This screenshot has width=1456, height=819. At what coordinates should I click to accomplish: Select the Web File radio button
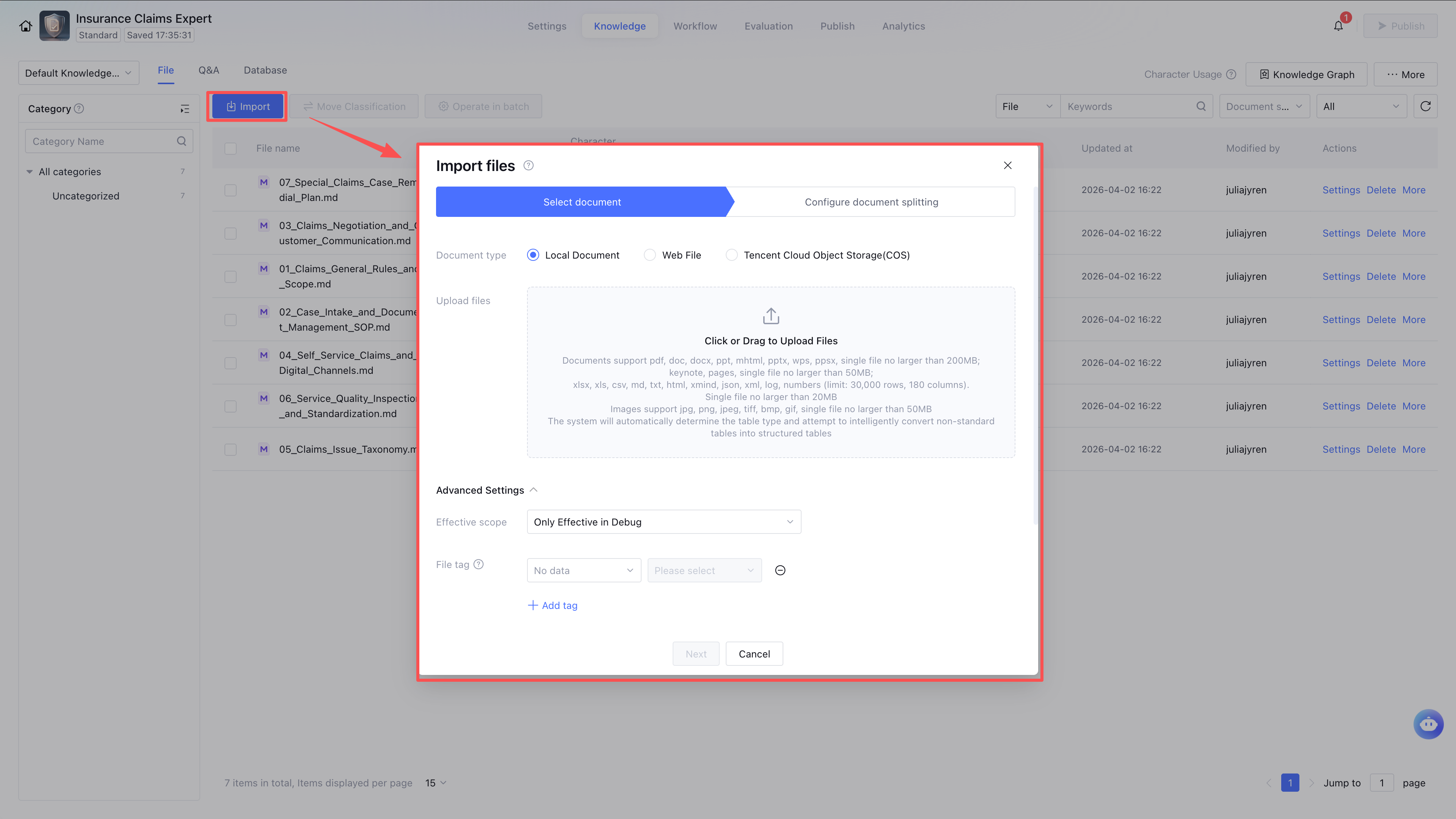650,255
